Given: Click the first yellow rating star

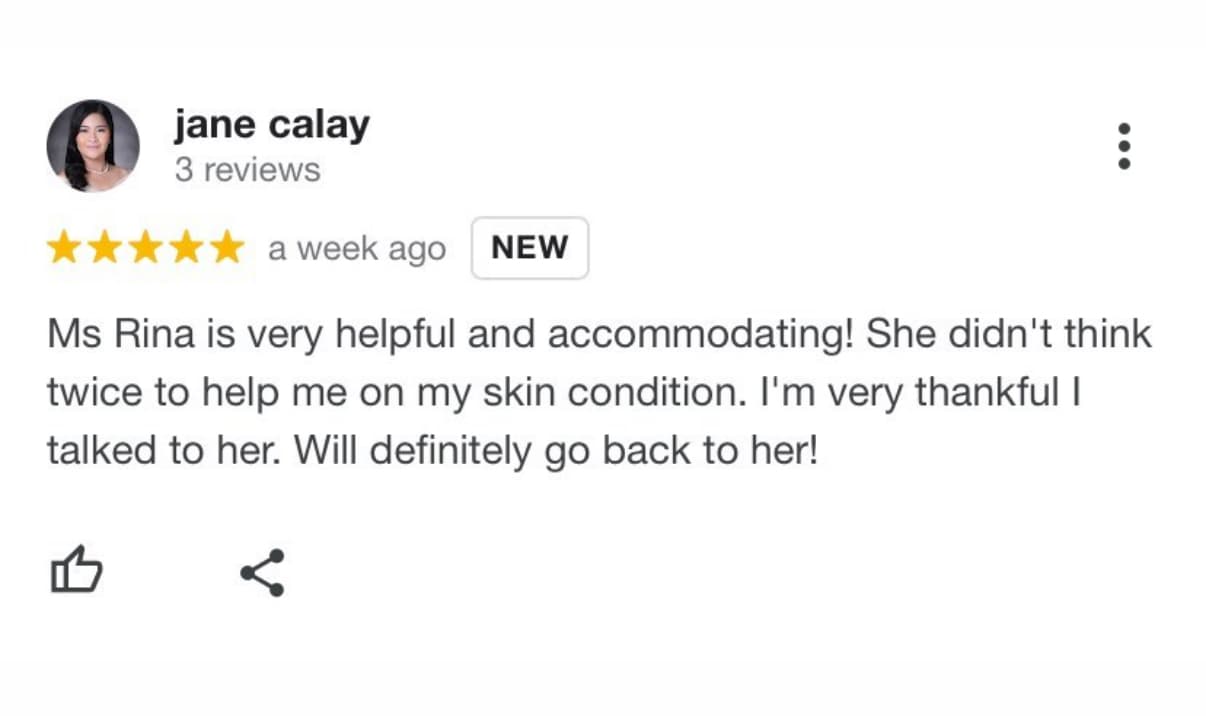Looking at the screenshot, I should click(x=64, y=247).
